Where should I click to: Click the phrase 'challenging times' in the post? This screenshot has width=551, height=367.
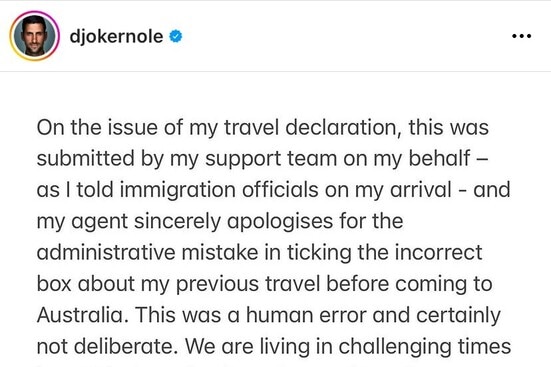tap(424, 346)
